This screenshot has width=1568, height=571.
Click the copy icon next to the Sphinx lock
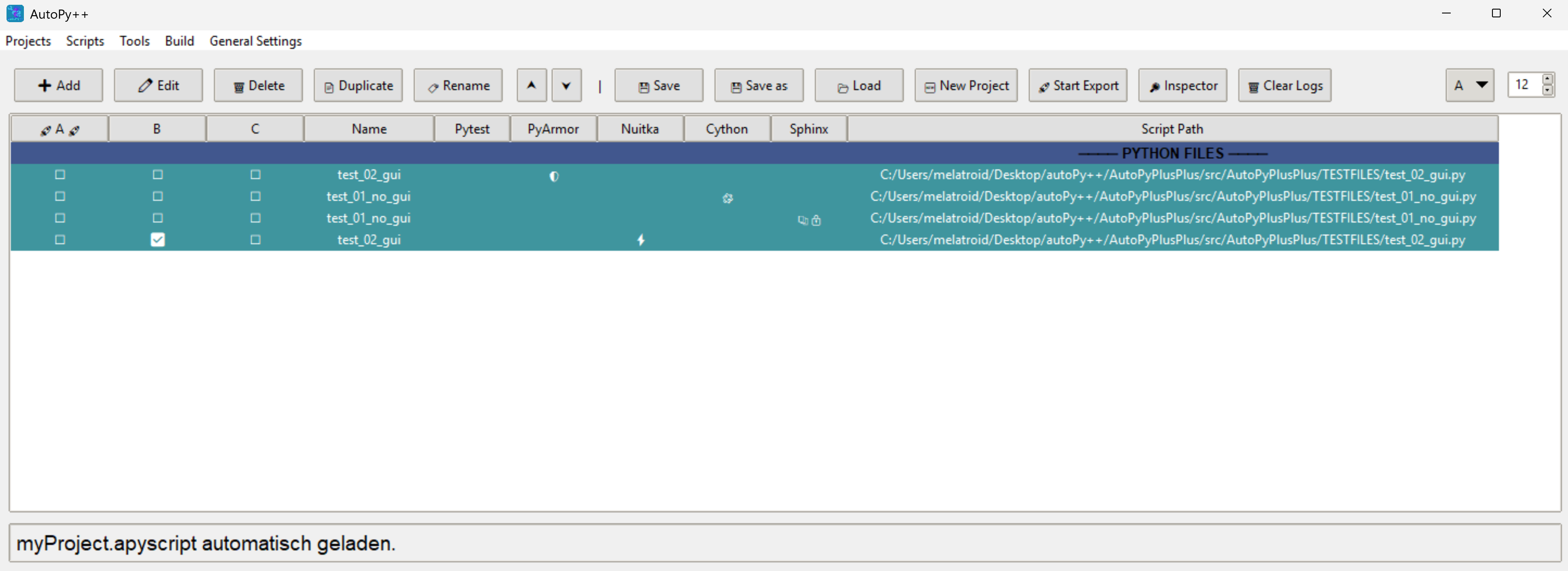point(802,220)
